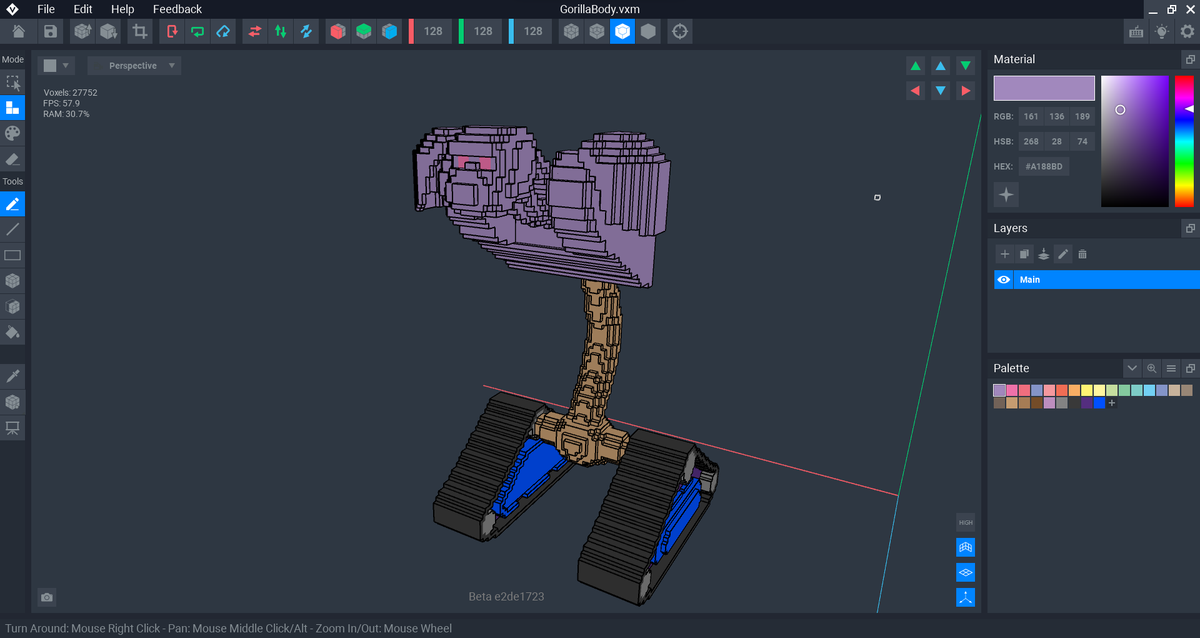Duplicate the layer using the copy icon

1025,255
